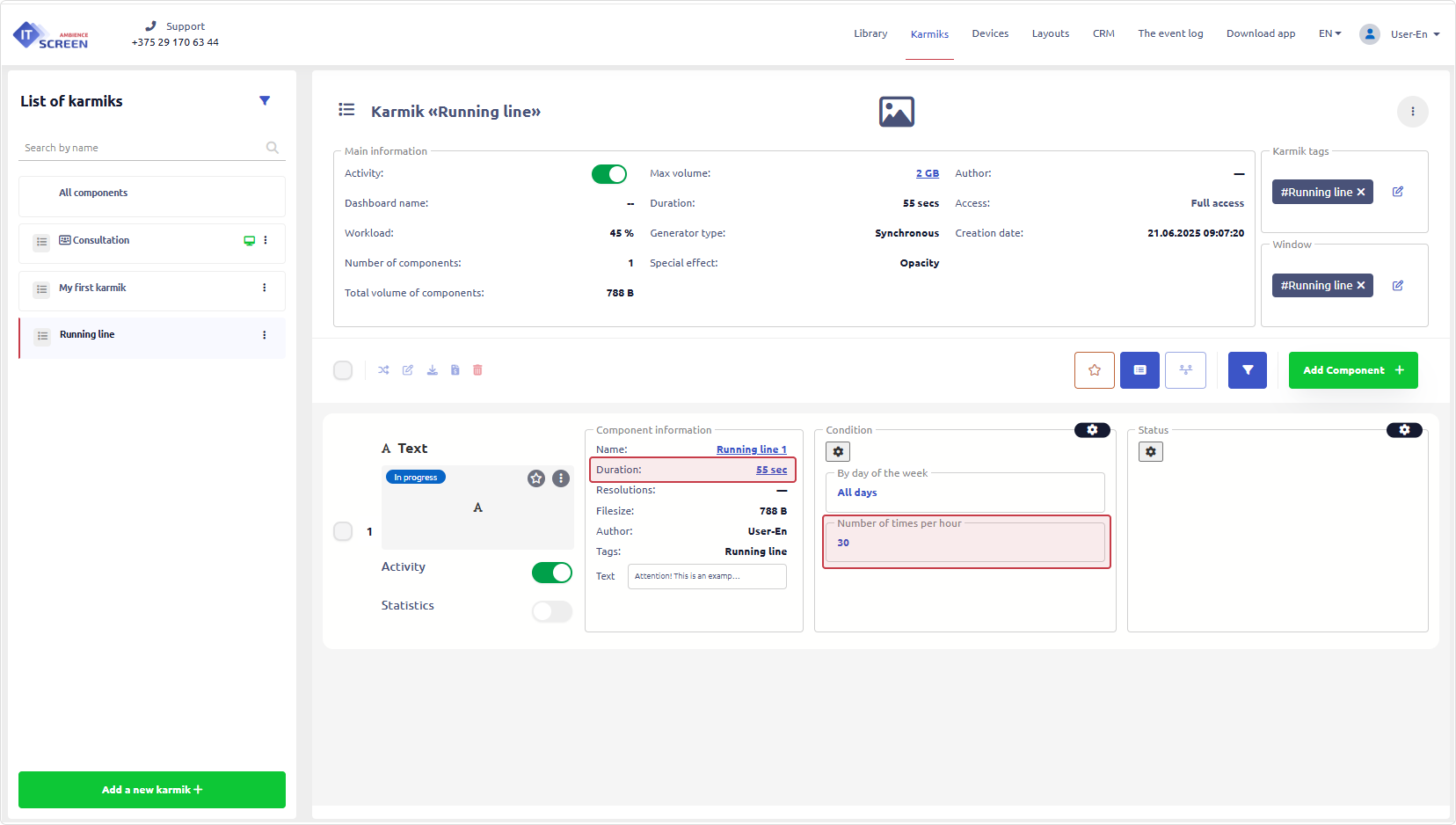This screenshot has height=825, width=1456.
Task: Open the Library tab
Action: click(x=870, y=33)
